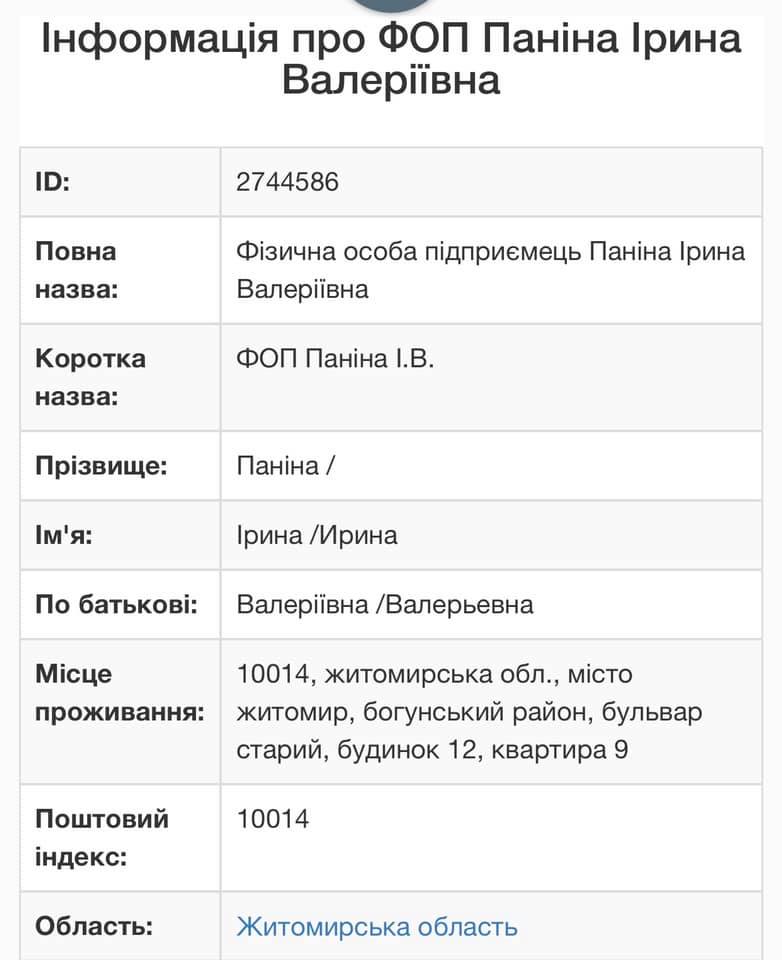Click the surname value Паніна /

tap(285, 466)
